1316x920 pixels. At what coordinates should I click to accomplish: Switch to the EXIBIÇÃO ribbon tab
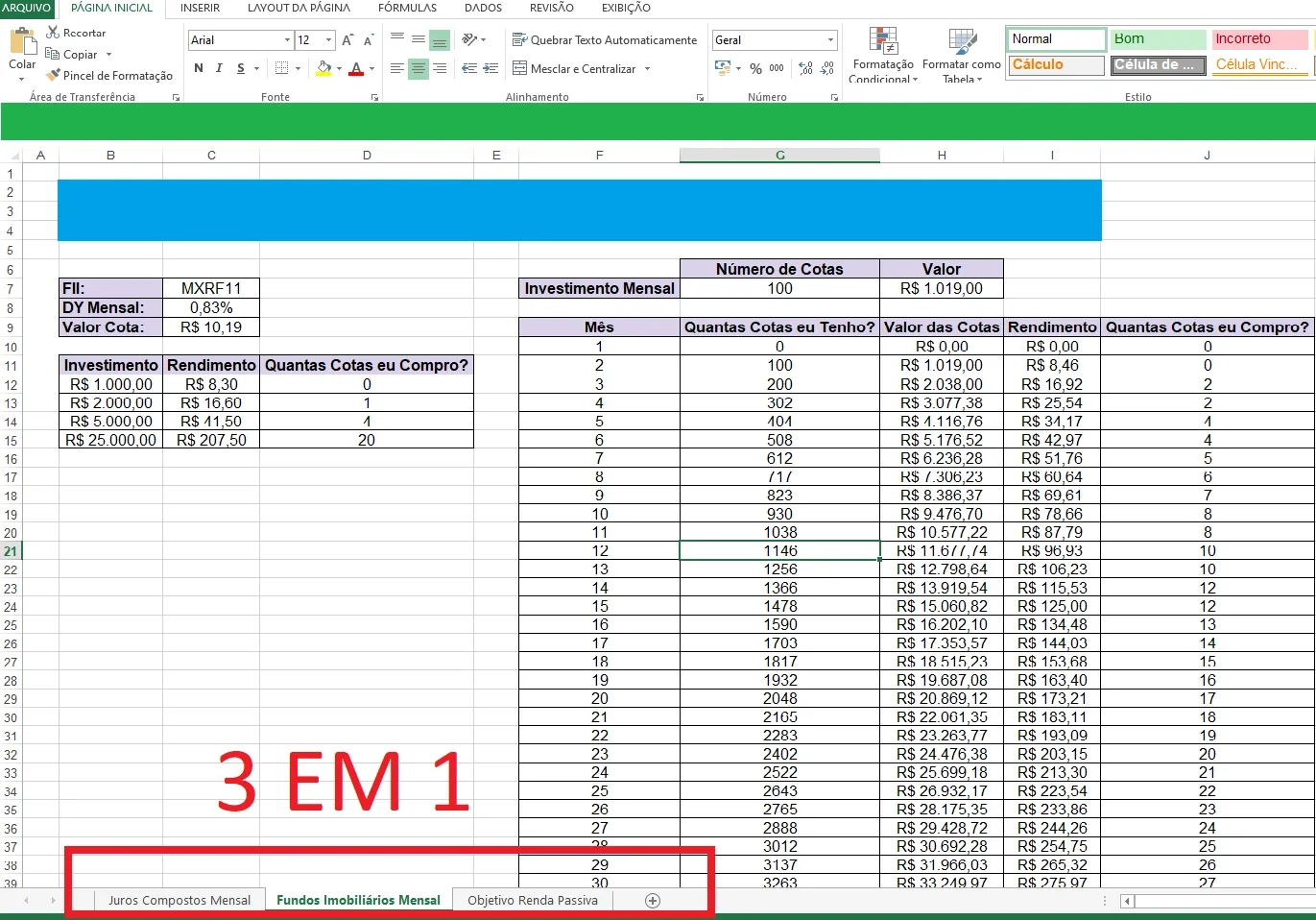(x=626, y=8)
